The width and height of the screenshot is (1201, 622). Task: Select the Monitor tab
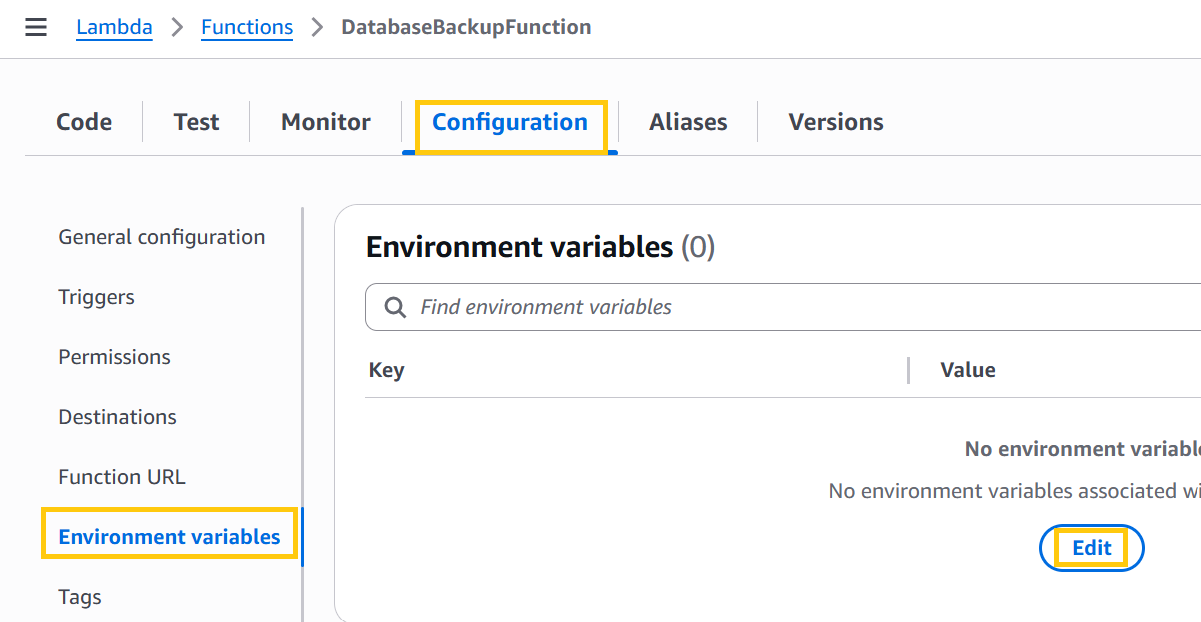pyautogui.click(x=326, y=122)
